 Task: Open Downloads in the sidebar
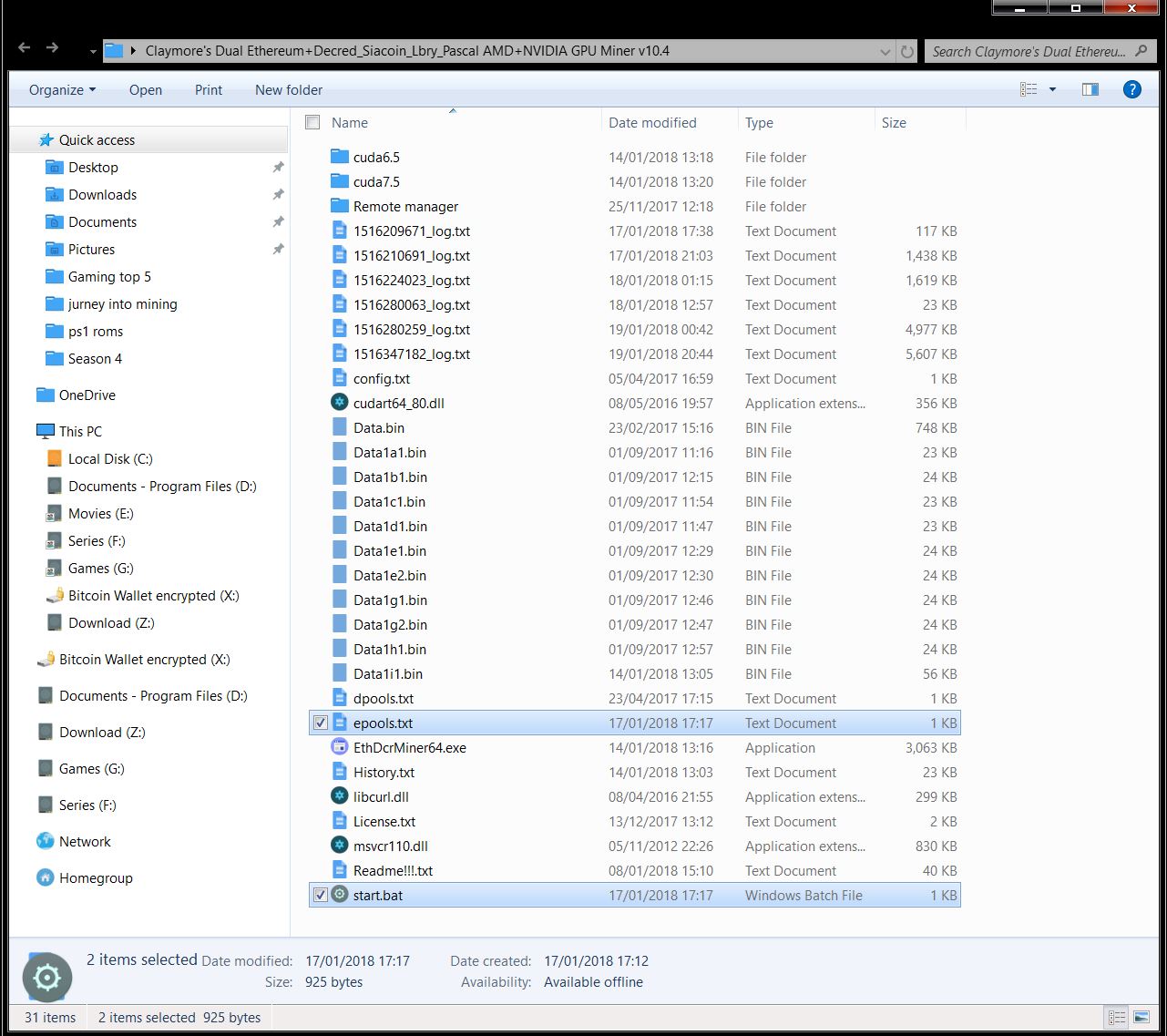[x=102, y=194]
